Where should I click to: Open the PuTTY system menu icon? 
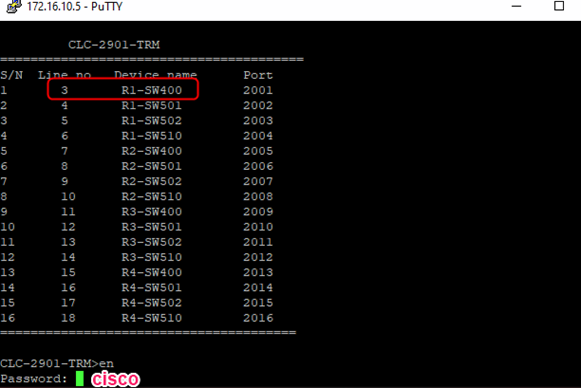tap(13, 6)
